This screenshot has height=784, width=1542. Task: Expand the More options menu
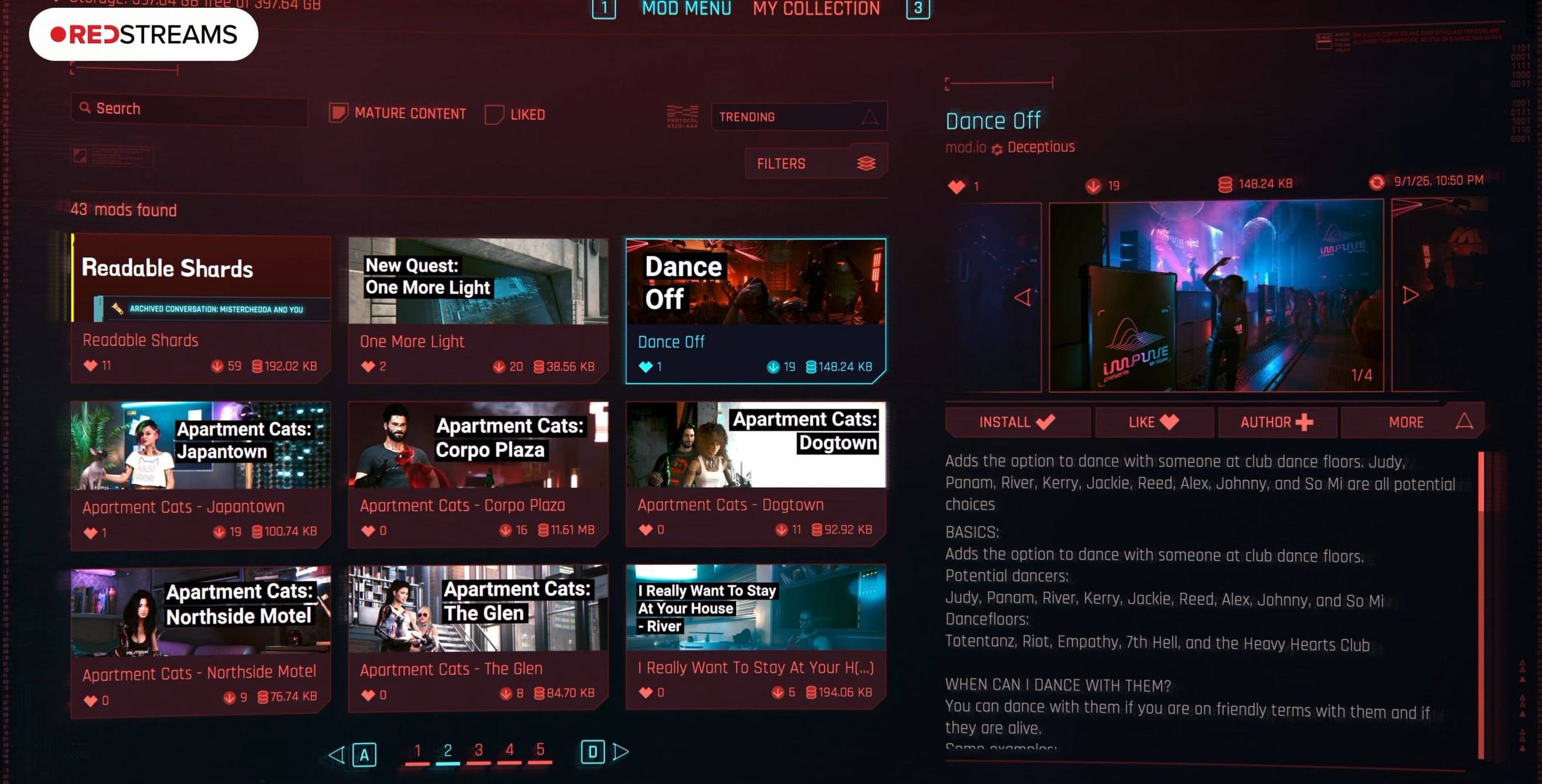click(1412, 422)
